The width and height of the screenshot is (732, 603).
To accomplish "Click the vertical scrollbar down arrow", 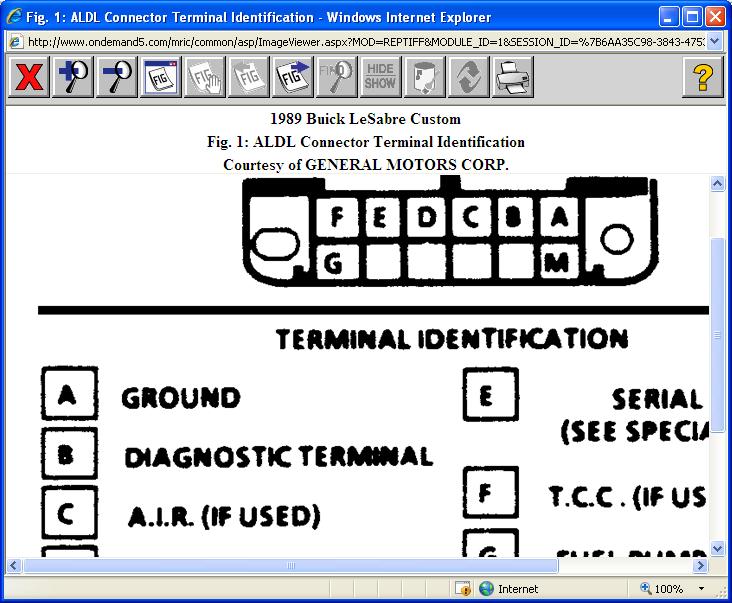I will click(x=718, y=548).
